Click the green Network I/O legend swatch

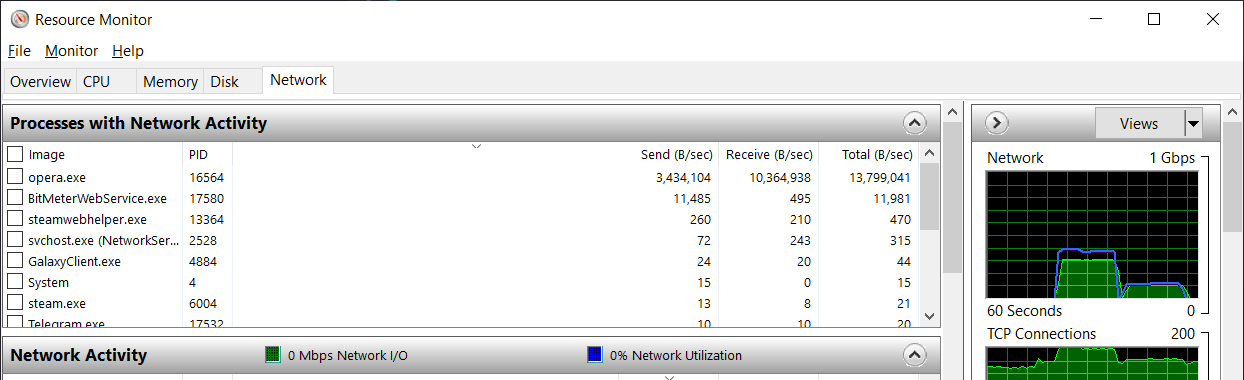tap(272, 355)
